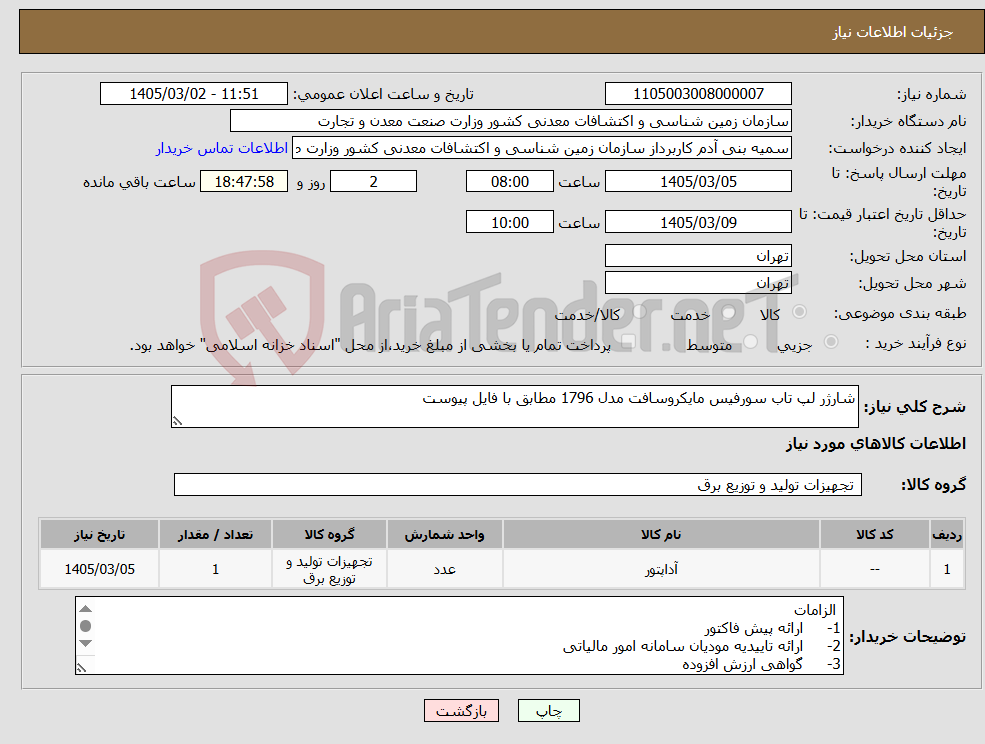Click need number field 1105003008000007

(698, 94)
